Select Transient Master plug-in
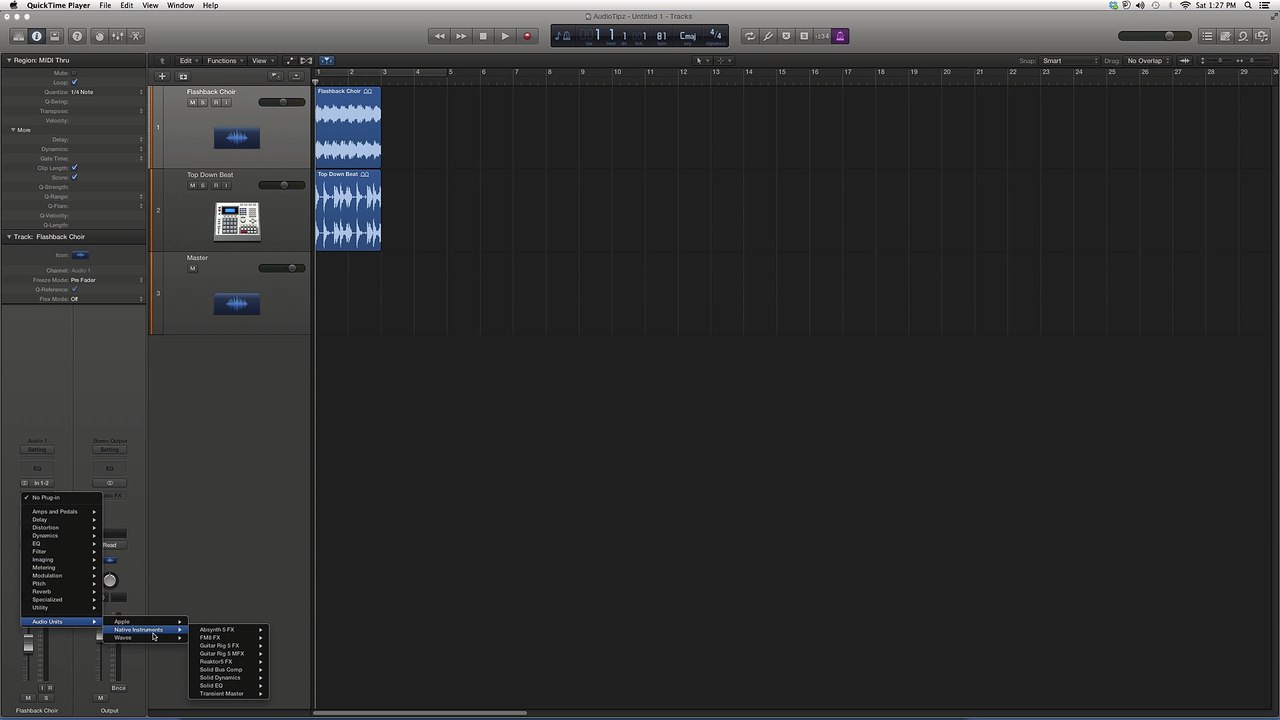The width and height of the screenshot is (1280, 720). 228,694
